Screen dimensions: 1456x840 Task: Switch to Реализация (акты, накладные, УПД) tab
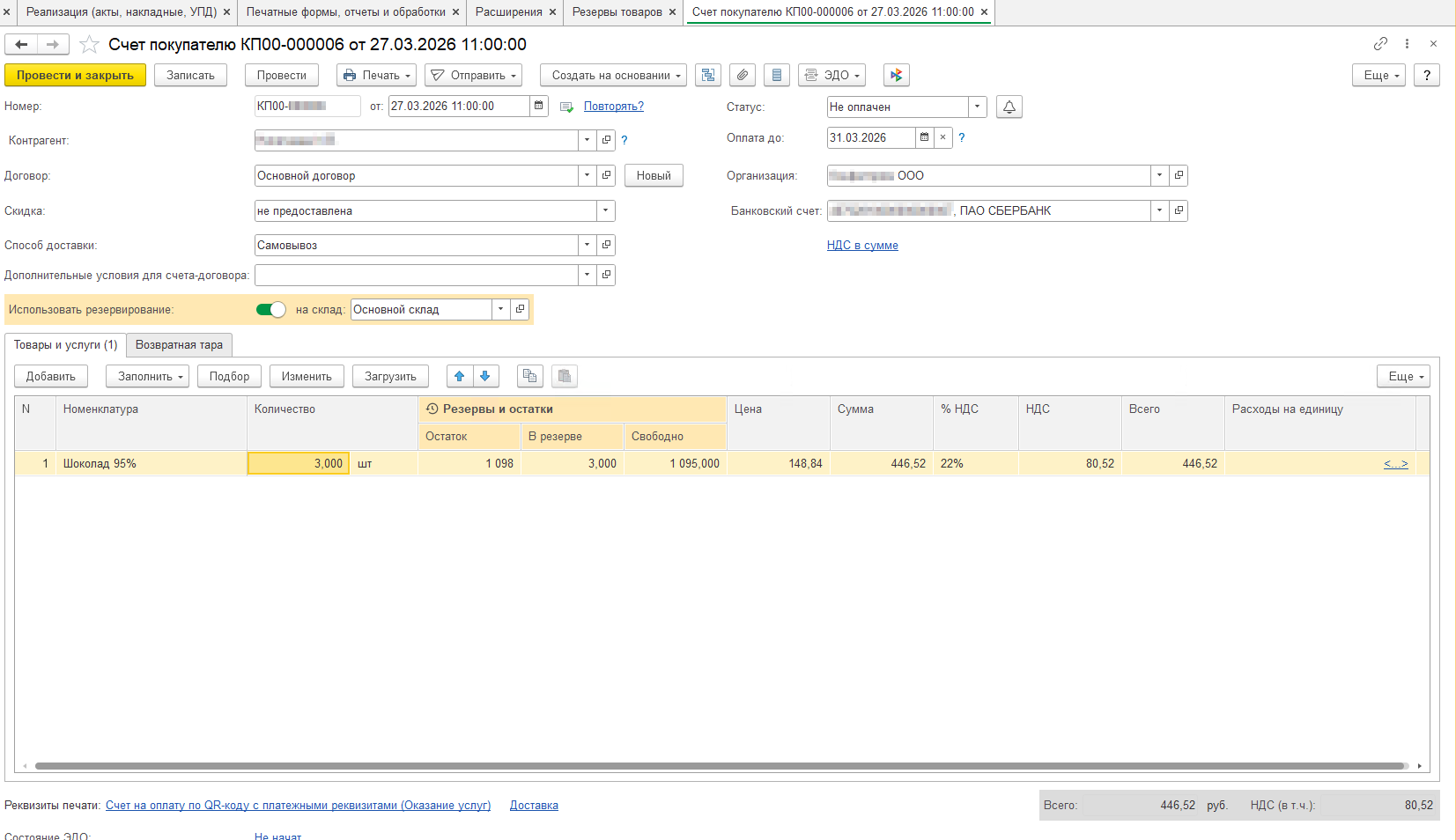click(x=121, y=12)
